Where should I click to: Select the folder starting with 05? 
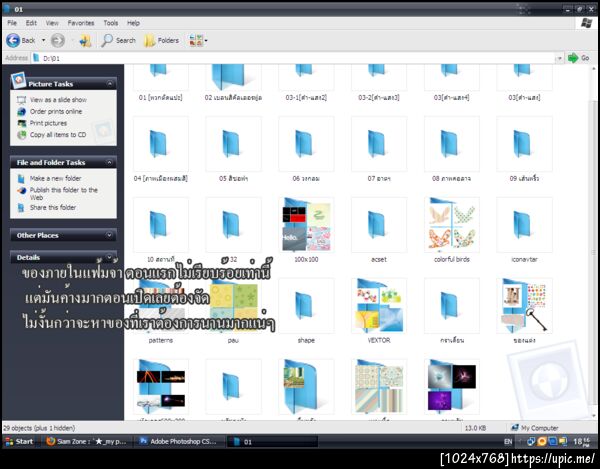(233, 144)
